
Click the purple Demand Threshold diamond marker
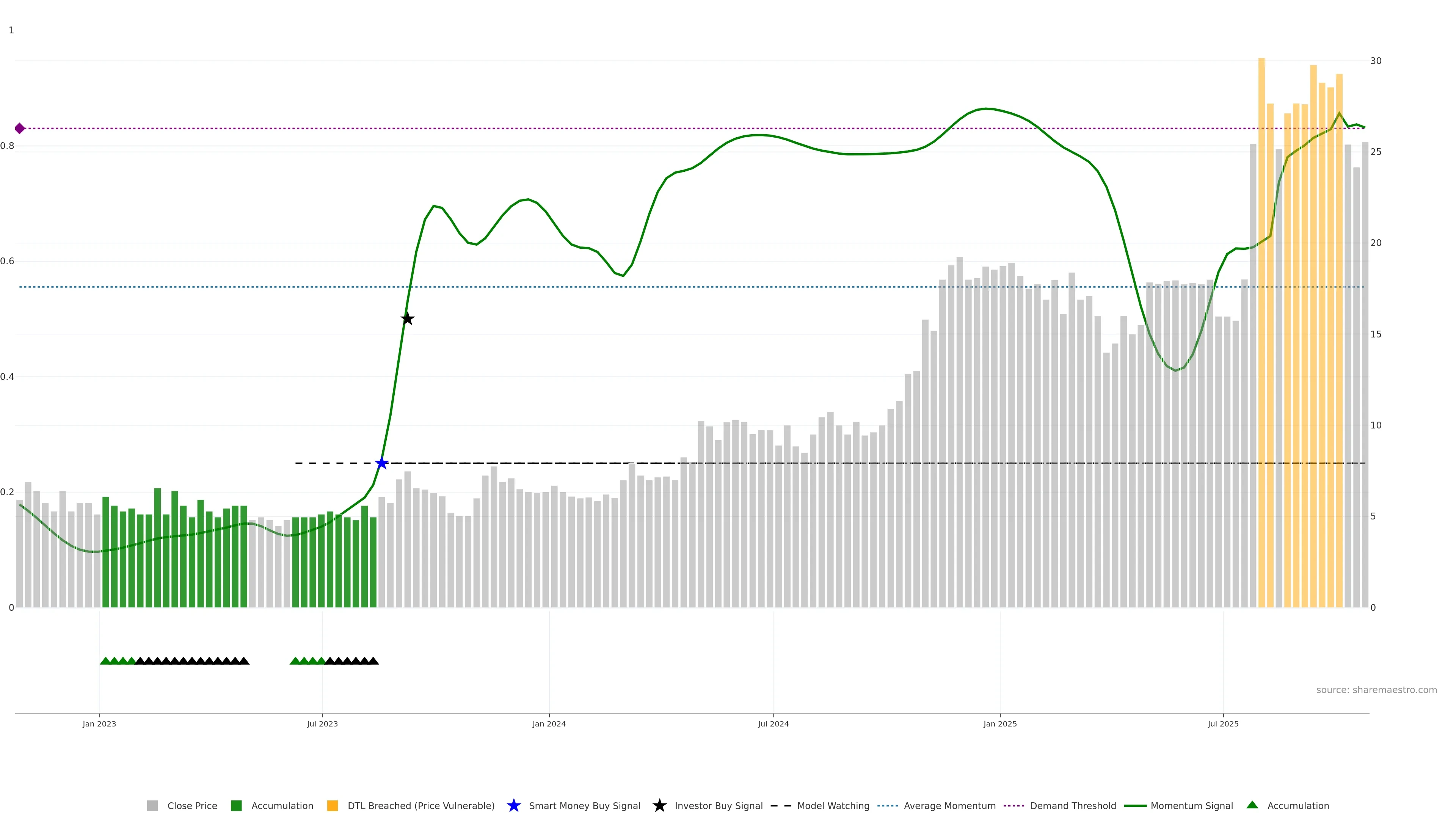click(20, 128)
